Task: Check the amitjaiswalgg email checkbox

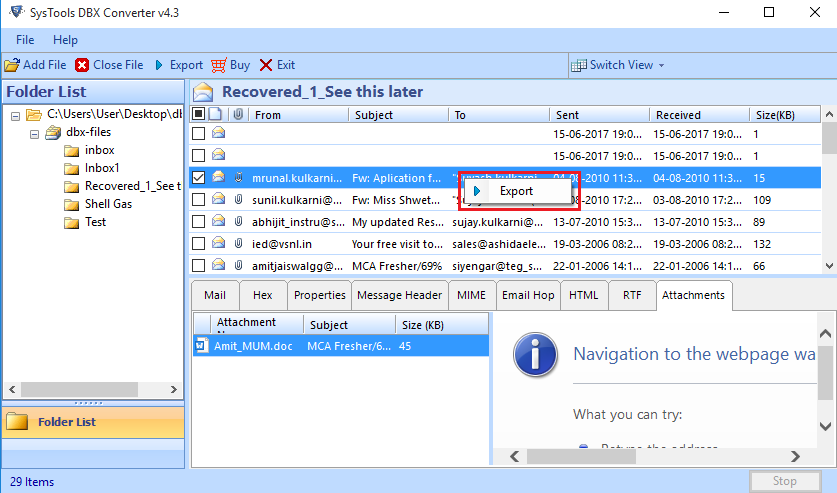Action: coord(199,265)
